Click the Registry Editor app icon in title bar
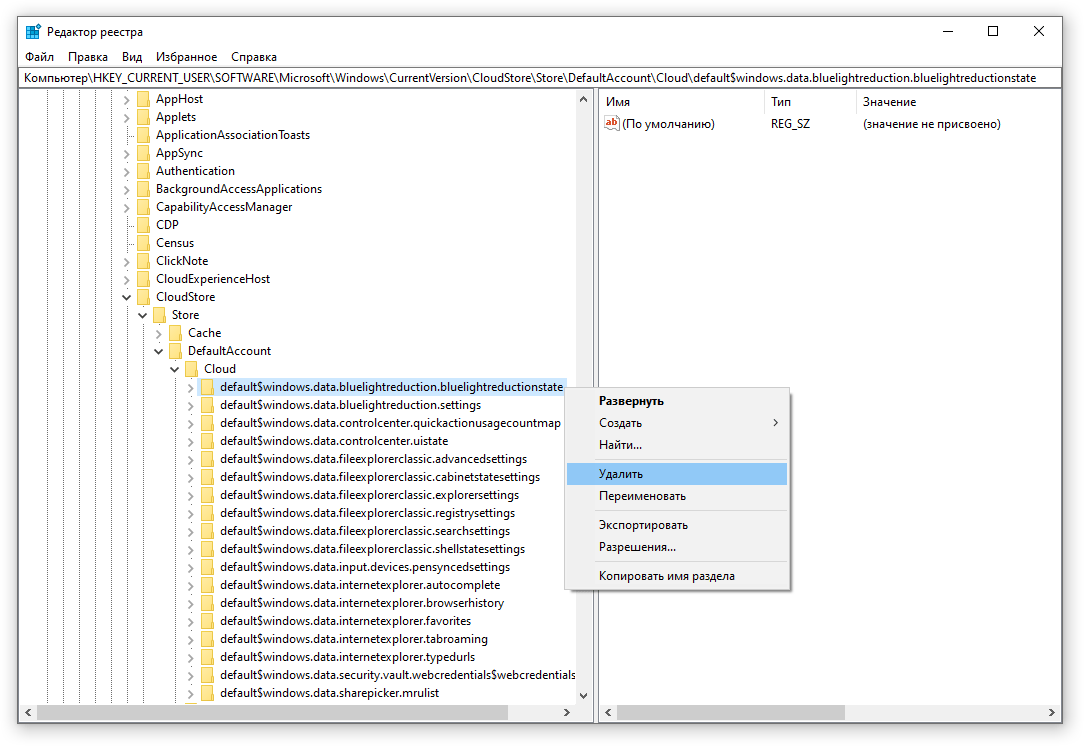1084x746 pixels. point(33,32)
